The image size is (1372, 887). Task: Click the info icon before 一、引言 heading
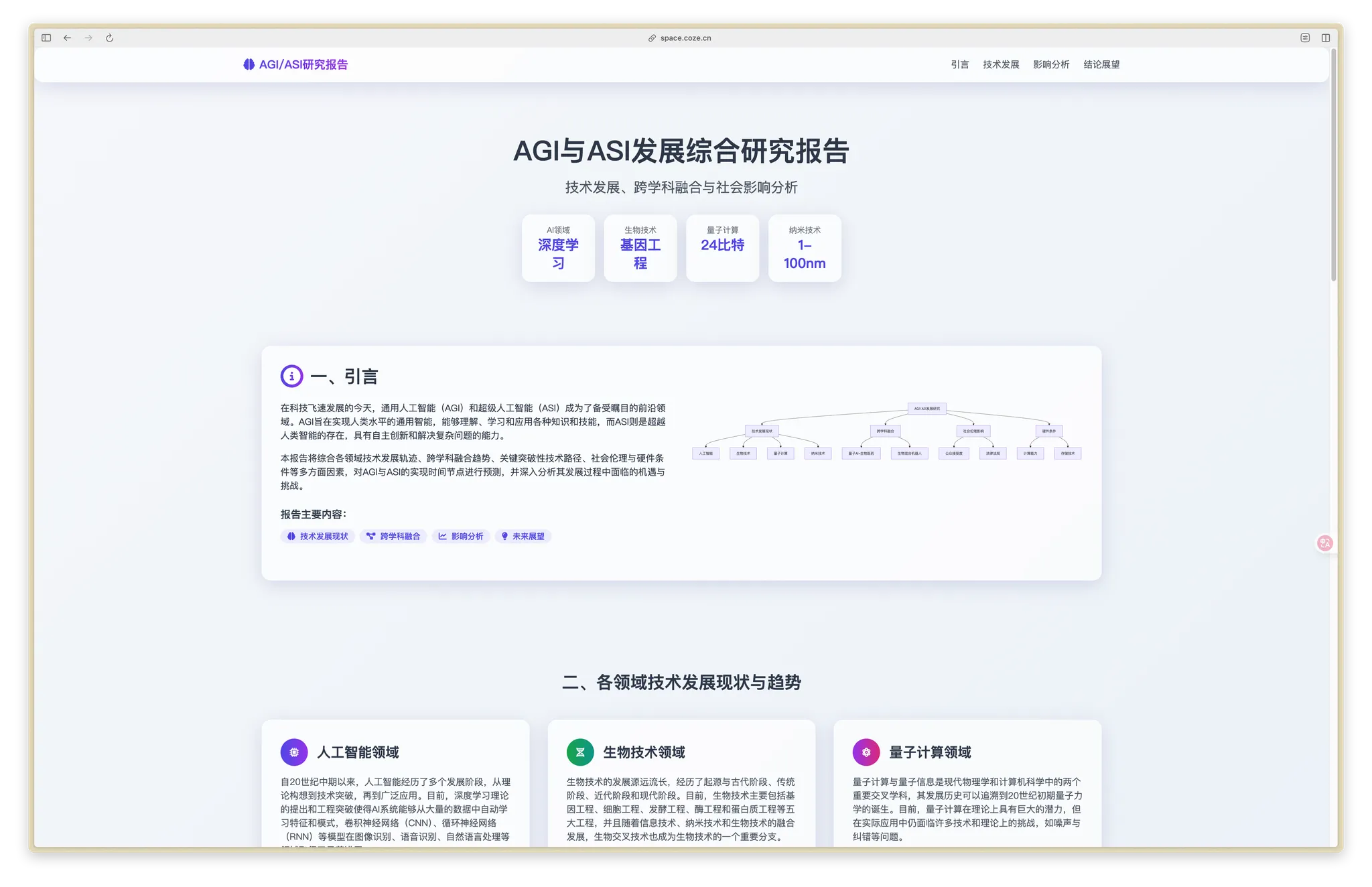coord(291,376)
